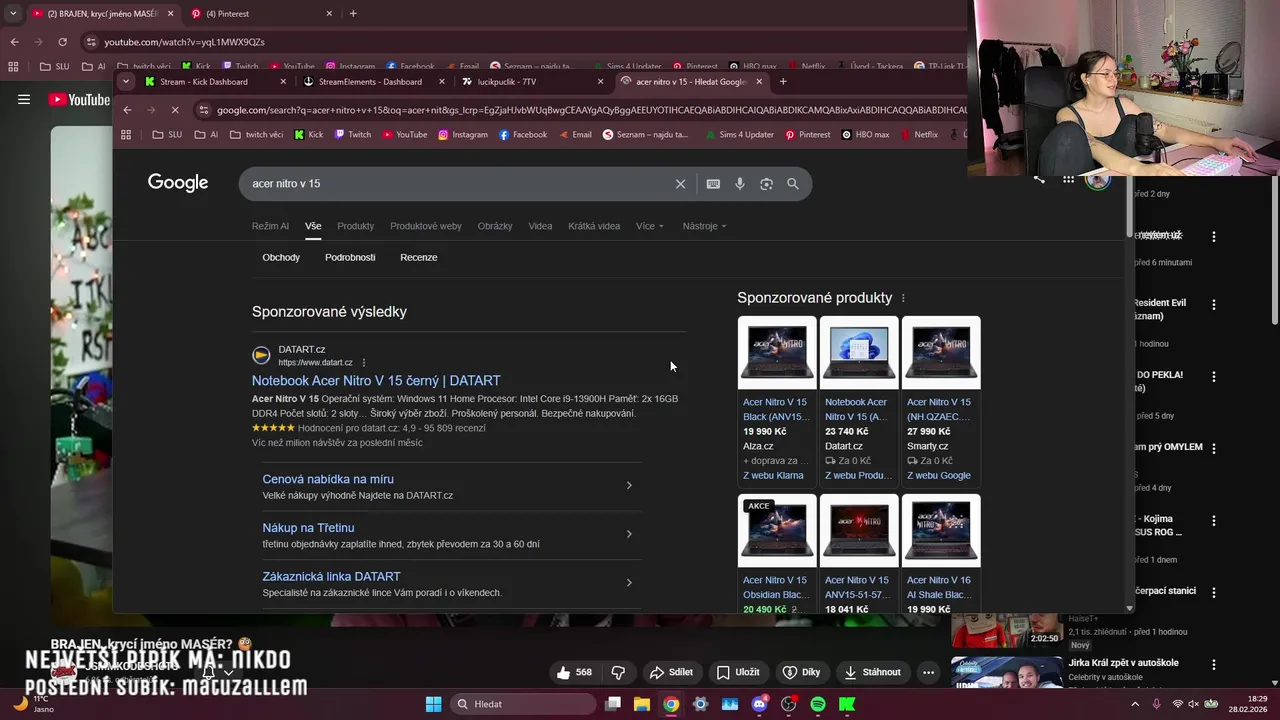Click the Uložit save button
Screen dimensions: 1280x720
(x=737, y=672)
